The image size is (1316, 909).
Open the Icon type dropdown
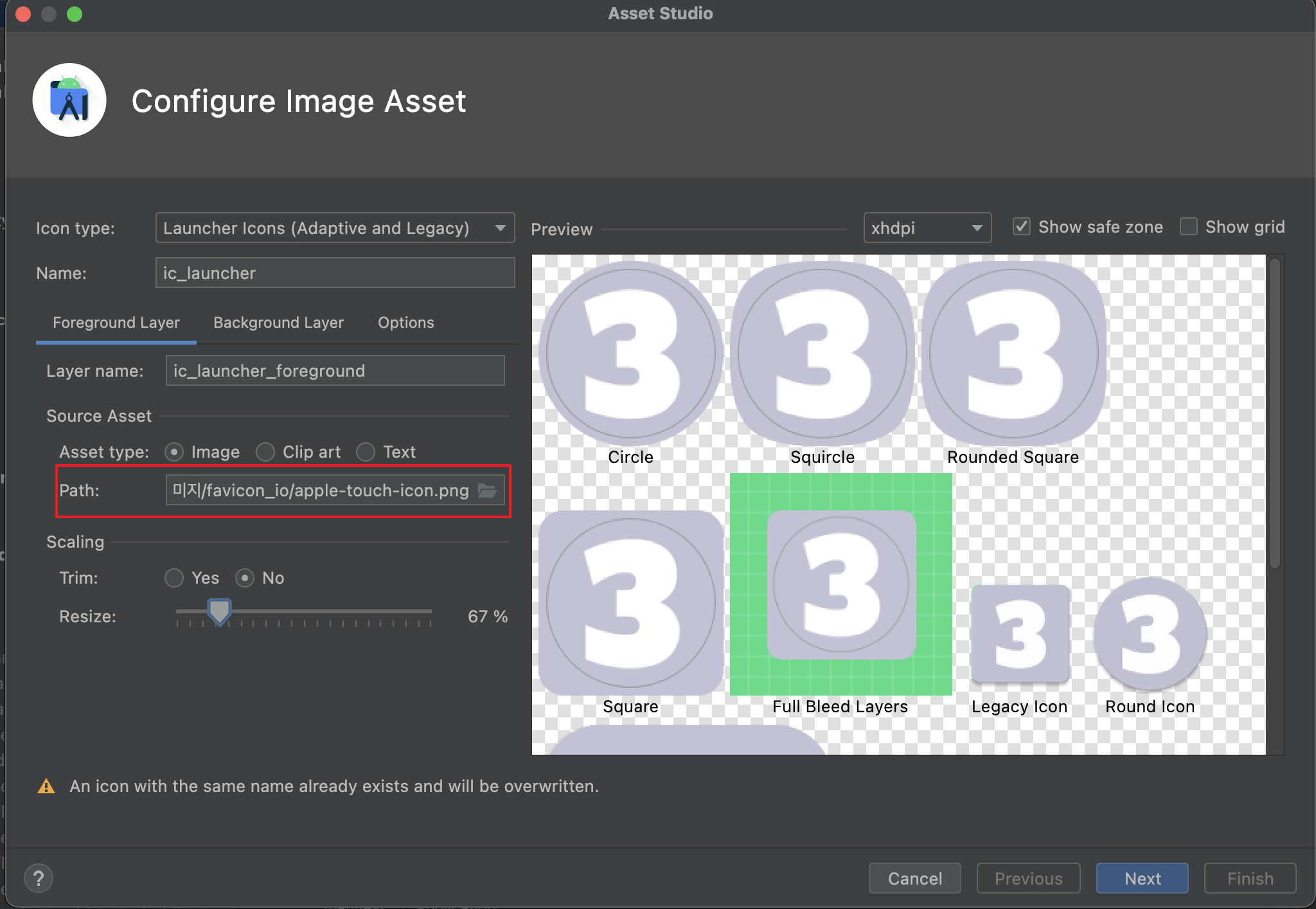tap(335, 228)
